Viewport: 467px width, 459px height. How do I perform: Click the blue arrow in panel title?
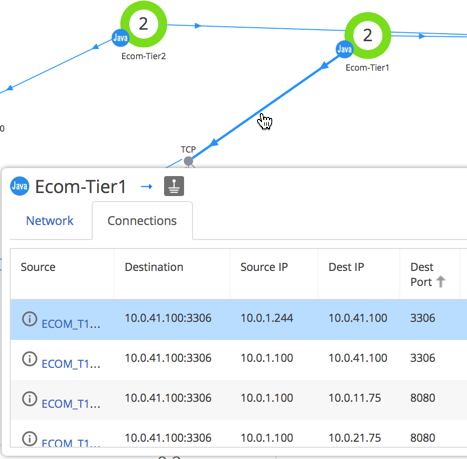point(147,186)
